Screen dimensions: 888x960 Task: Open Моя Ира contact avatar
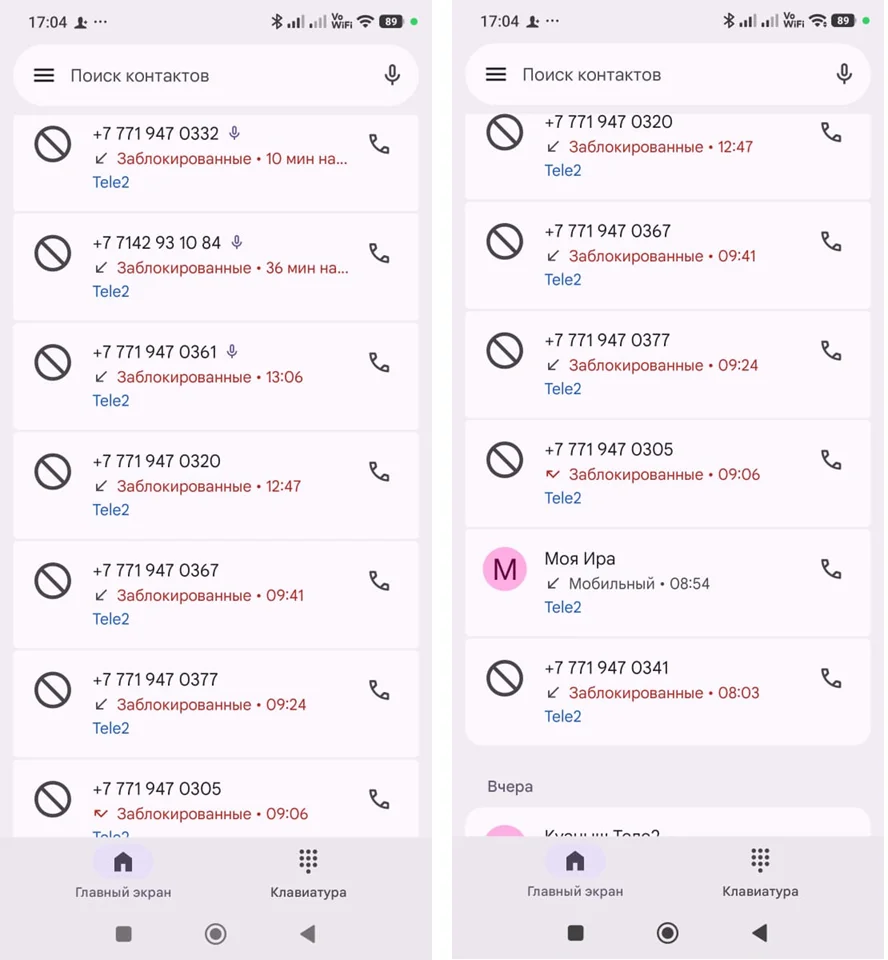[504, 570]
